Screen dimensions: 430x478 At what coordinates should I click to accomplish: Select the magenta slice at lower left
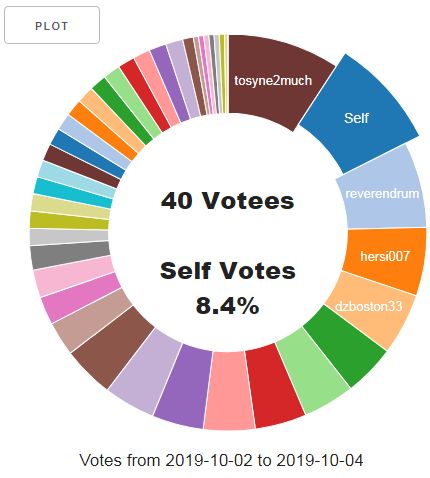click(x=81, y=297)
